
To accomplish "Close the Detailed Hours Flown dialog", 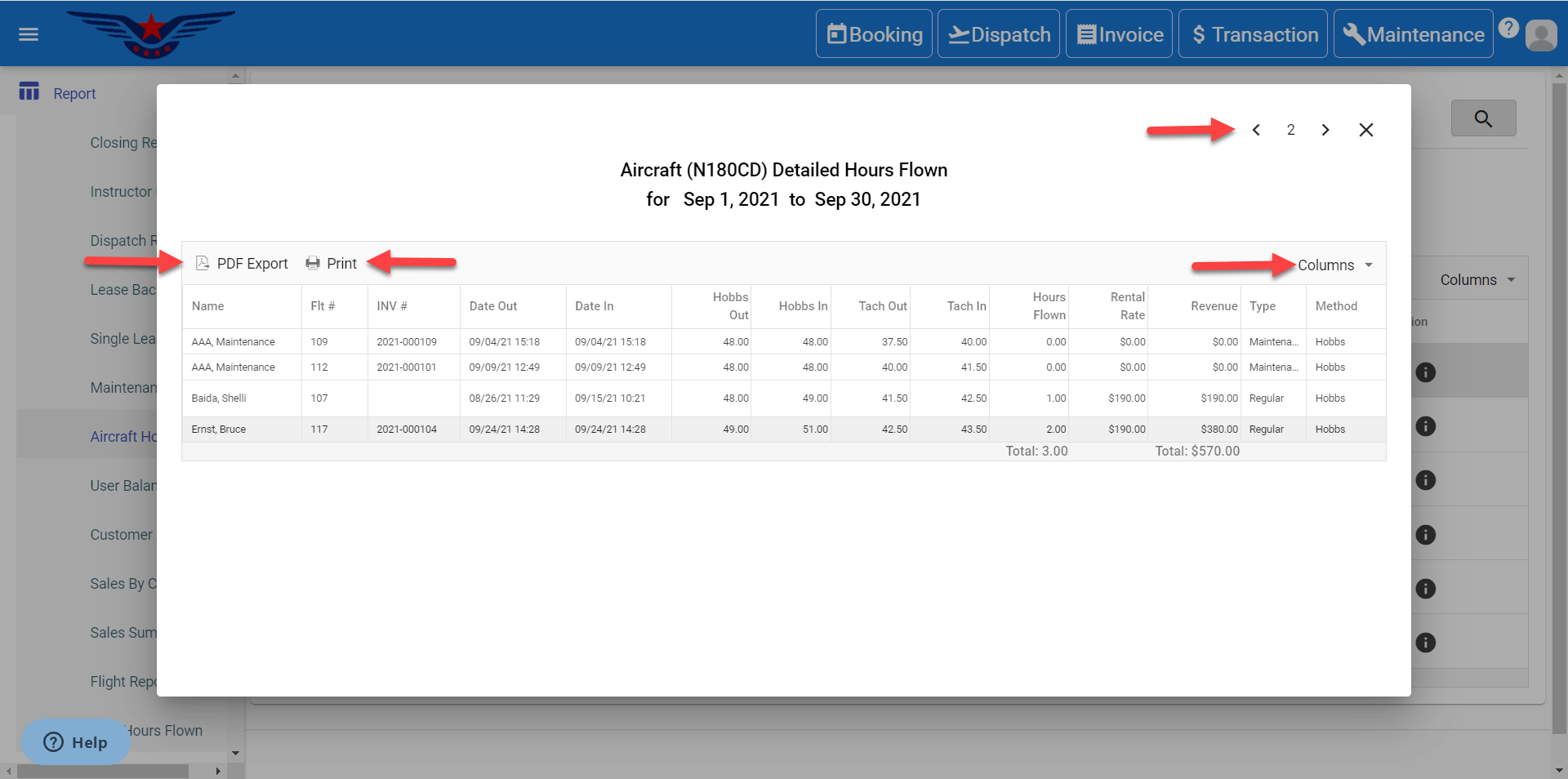I will click(1365, 130).
